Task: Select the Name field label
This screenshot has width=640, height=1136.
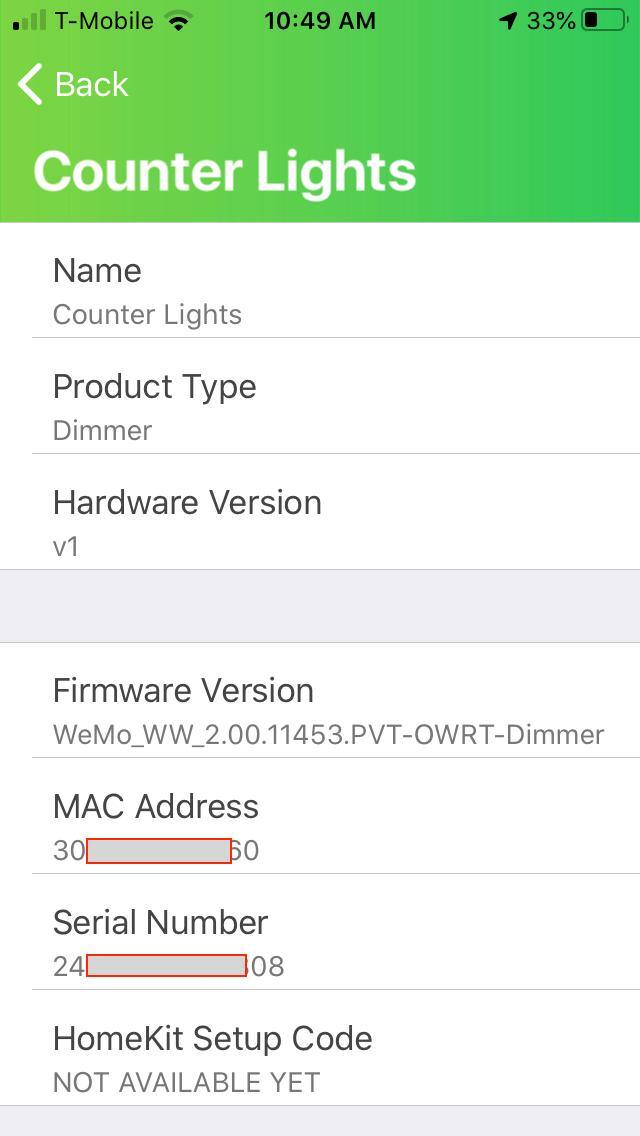Action: [x=97, y=270]
